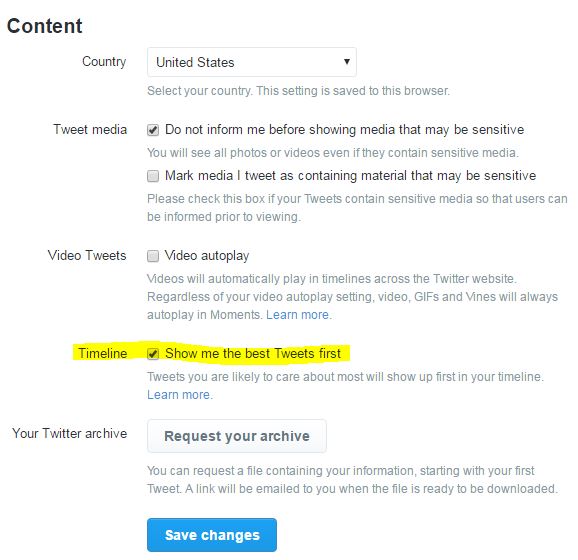Open the Country dropdown showing United States
Viewport: 578px width, 560px height.
pyautogui.click(x=251, y=62)
